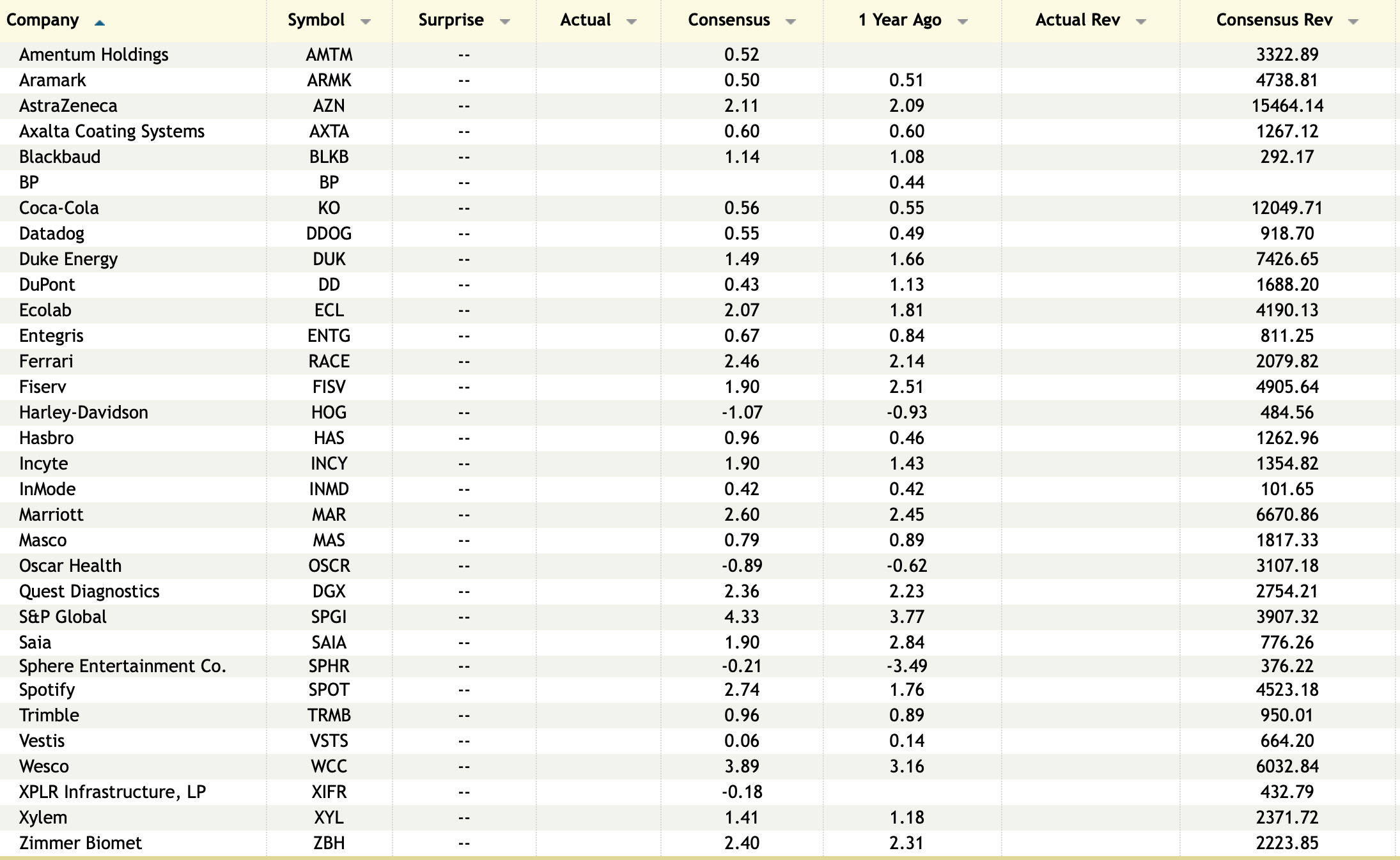Select the Datadog company name
1400x860 pixels.
pyautogui.click(x=52, y=234)
